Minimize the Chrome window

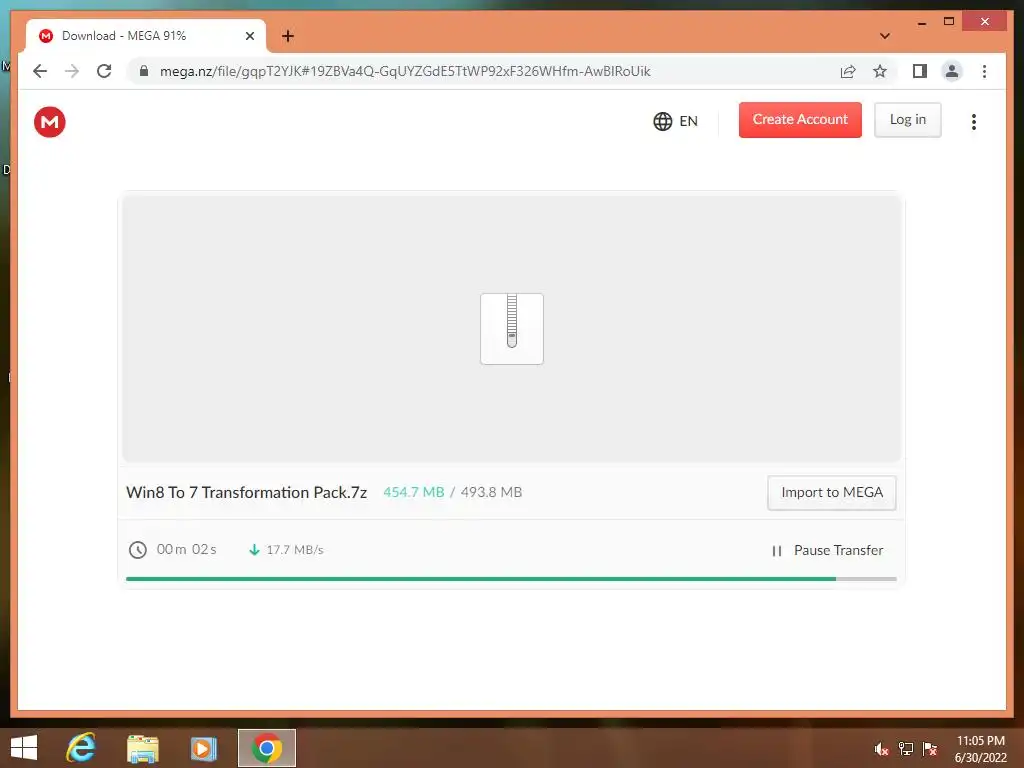coord(921,22)
